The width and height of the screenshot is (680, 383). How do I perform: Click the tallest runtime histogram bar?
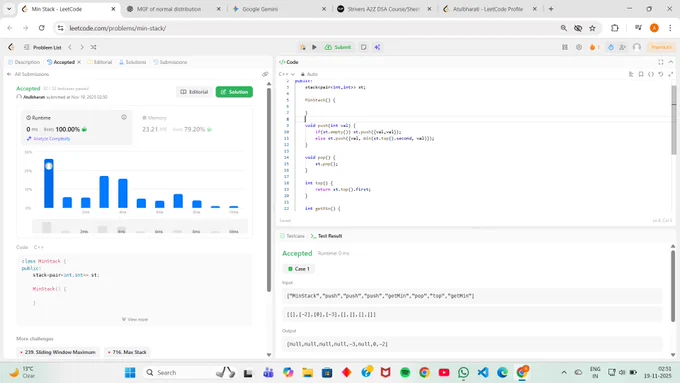[49, 183]
